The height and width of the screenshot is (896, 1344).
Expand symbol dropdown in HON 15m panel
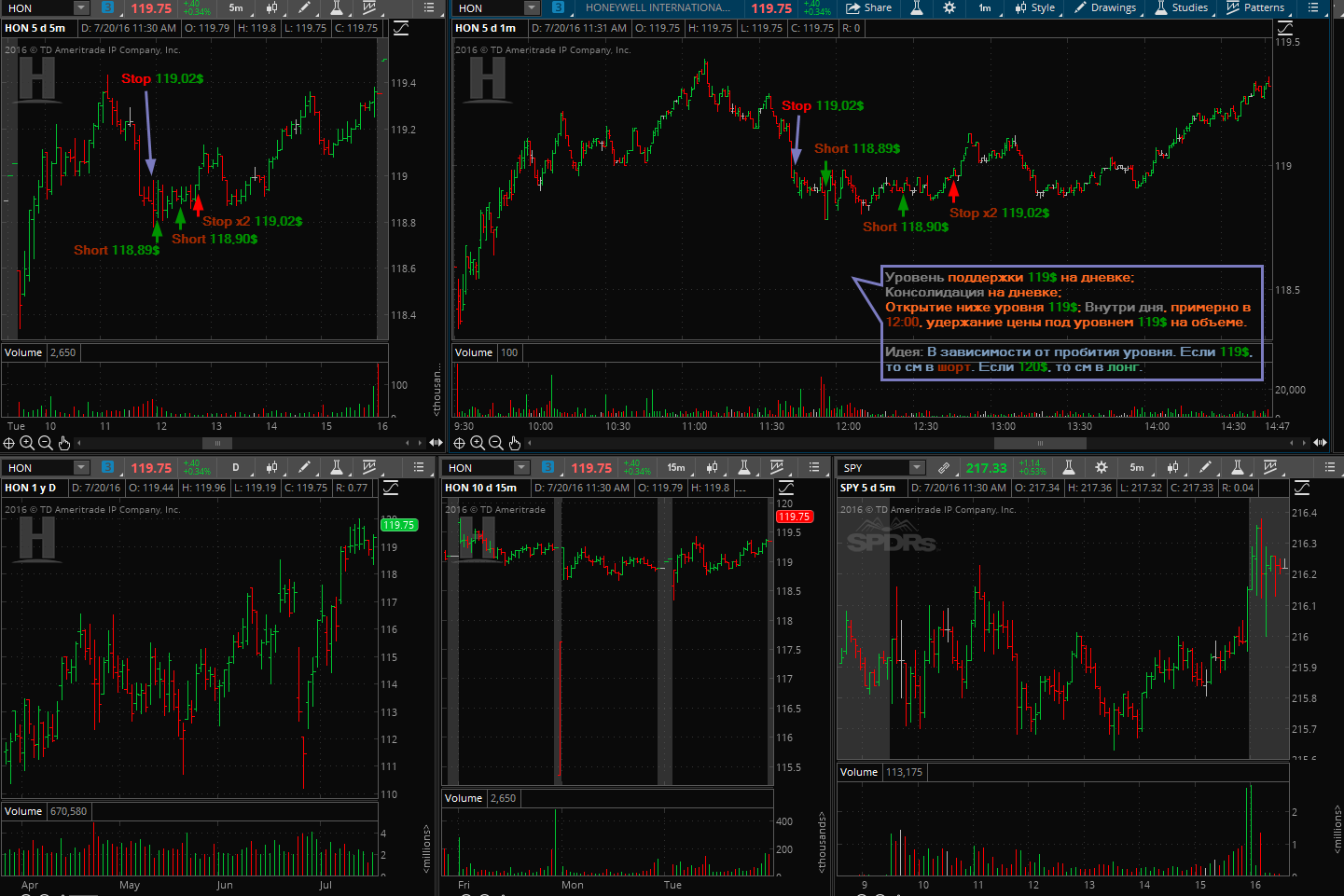point(521,467)
